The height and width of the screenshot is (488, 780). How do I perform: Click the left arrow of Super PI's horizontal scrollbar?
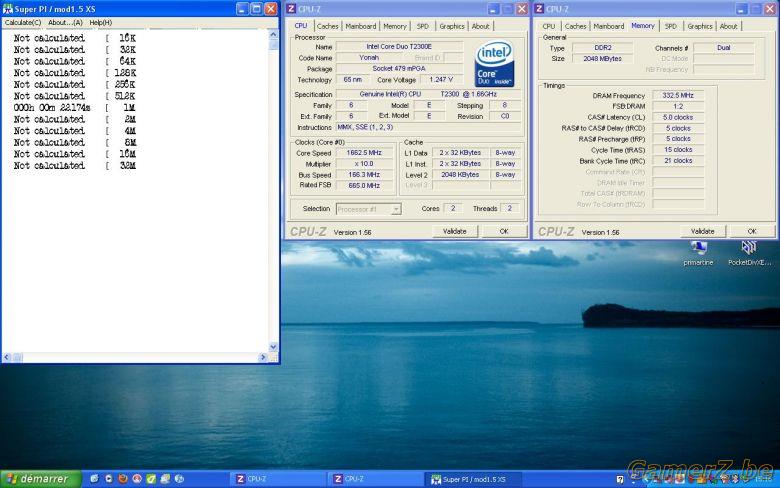6,357
